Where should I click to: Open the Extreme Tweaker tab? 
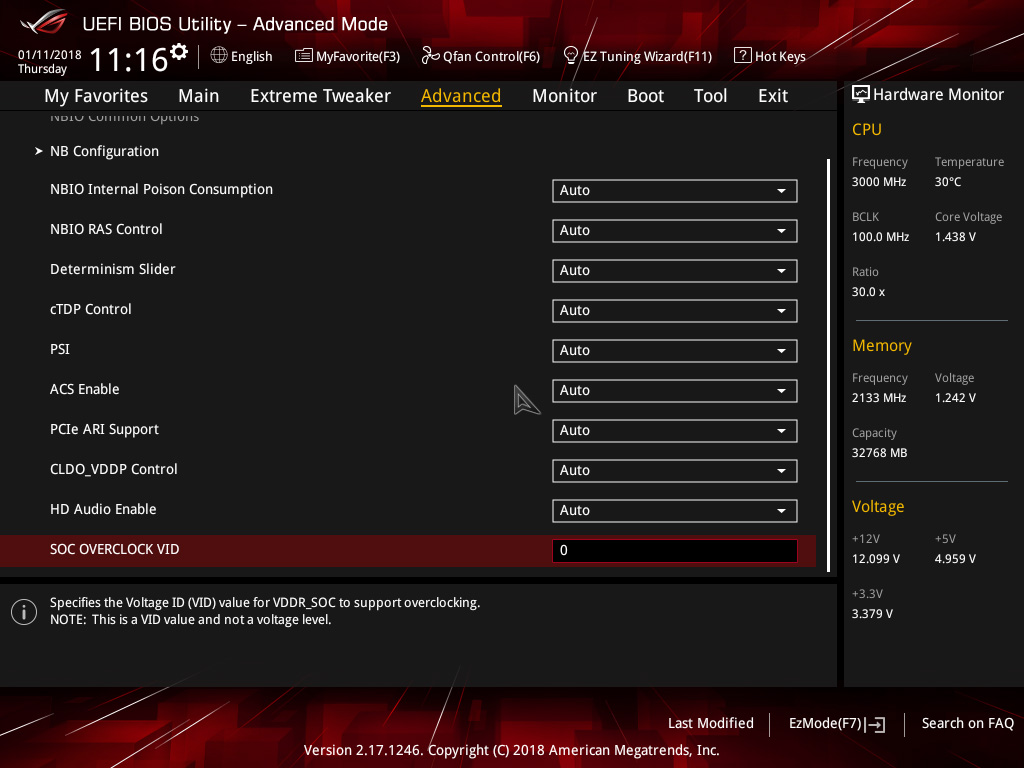[x=321, y=96]
